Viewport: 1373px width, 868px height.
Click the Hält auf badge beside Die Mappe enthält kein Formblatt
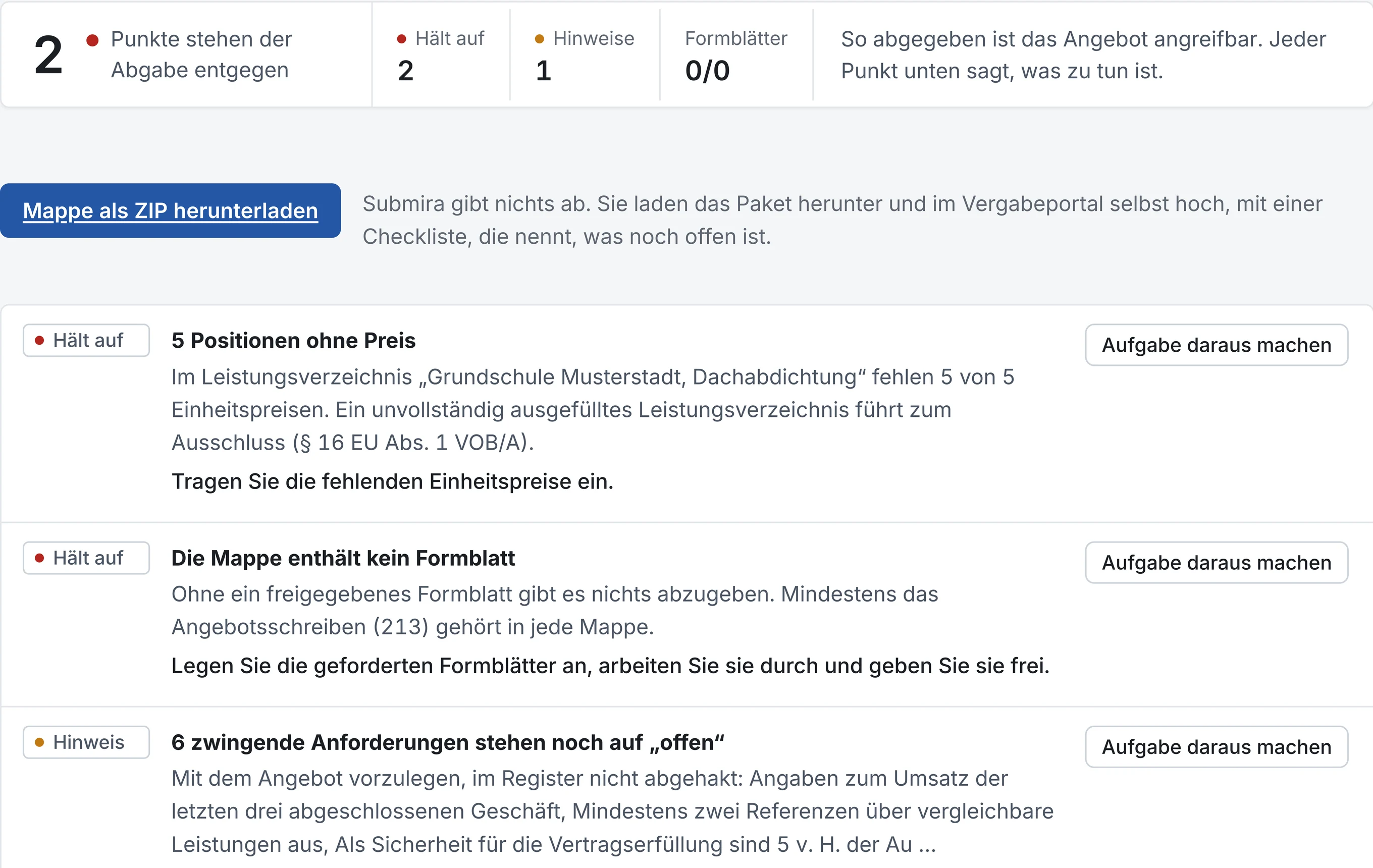[x=86, y=558]
